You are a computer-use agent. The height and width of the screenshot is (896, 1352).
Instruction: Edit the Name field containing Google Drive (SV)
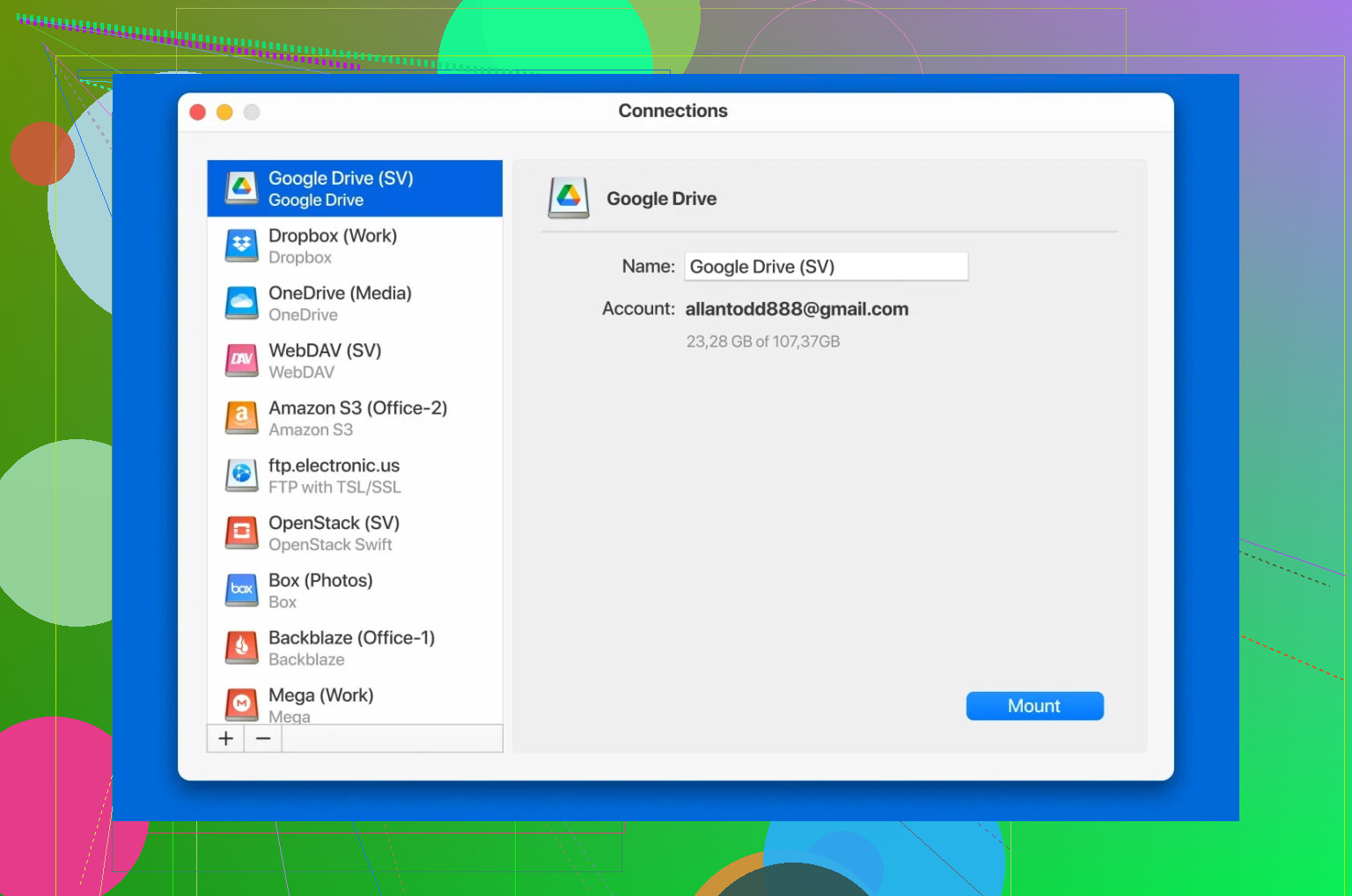click(827, 267)
